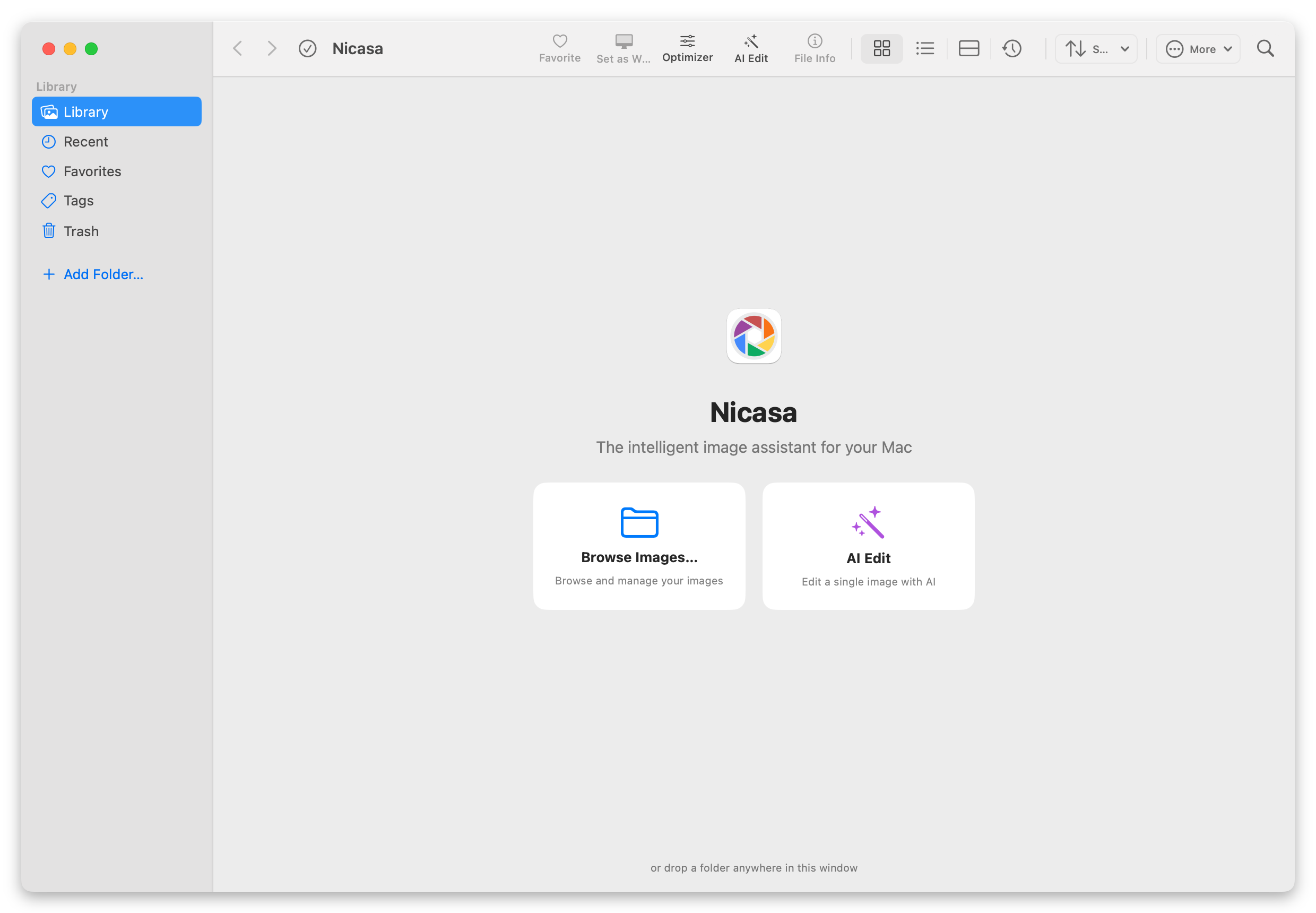Switch to the split panel view
This screenshot has width=1316, height=913.
pyautogui.click(x=968, y=49)
